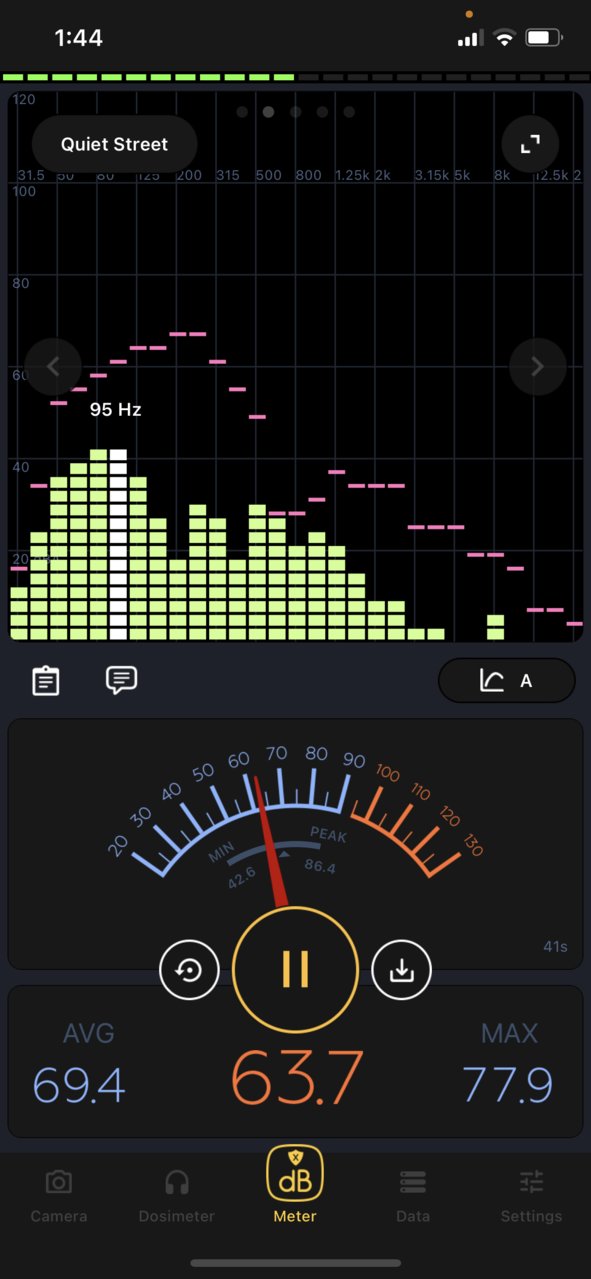Pause the measurement with center button
591x1279 pixels.
pyautogui.click(x=295, y=970)
